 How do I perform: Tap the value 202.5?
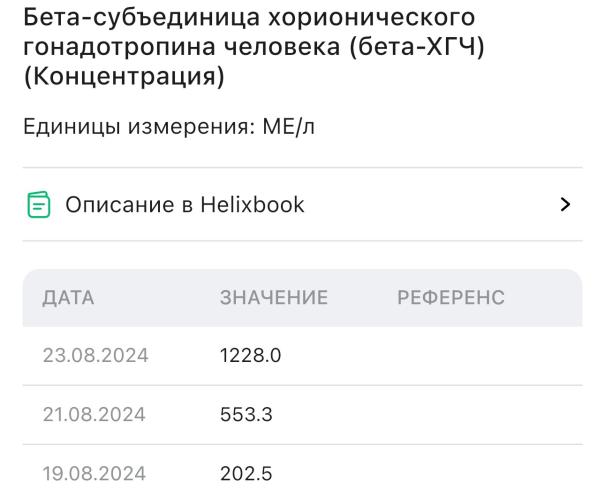coord(246,474)
